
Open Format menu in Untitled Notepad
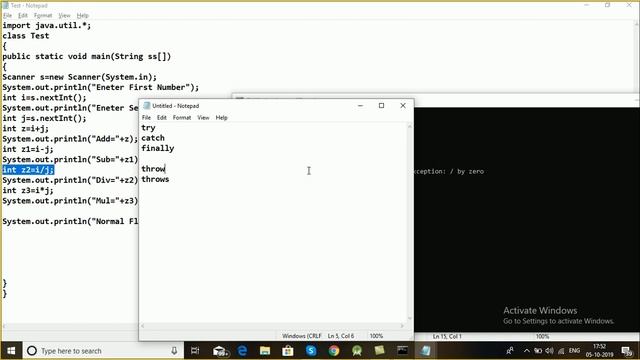[182, 118]
